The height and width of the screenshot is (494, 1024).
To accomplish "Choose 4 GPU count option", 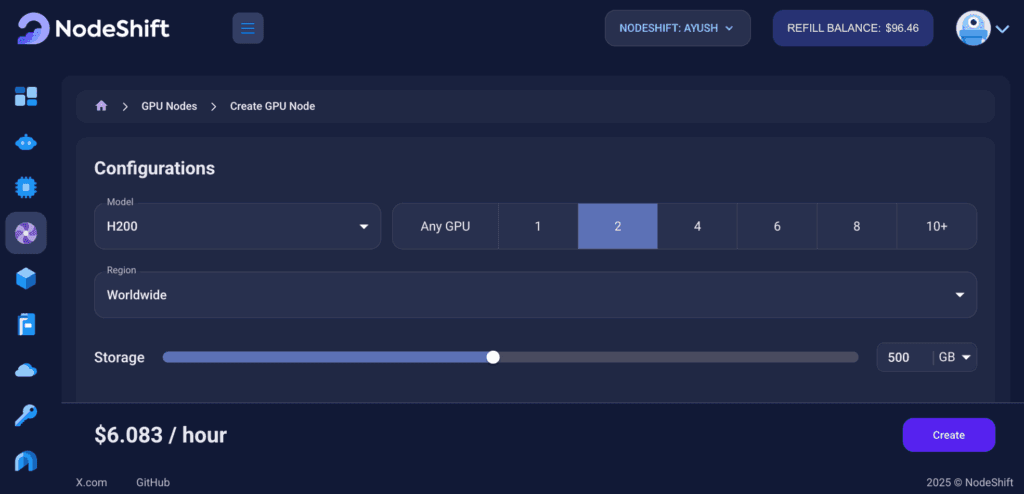I will coord(697,227).
